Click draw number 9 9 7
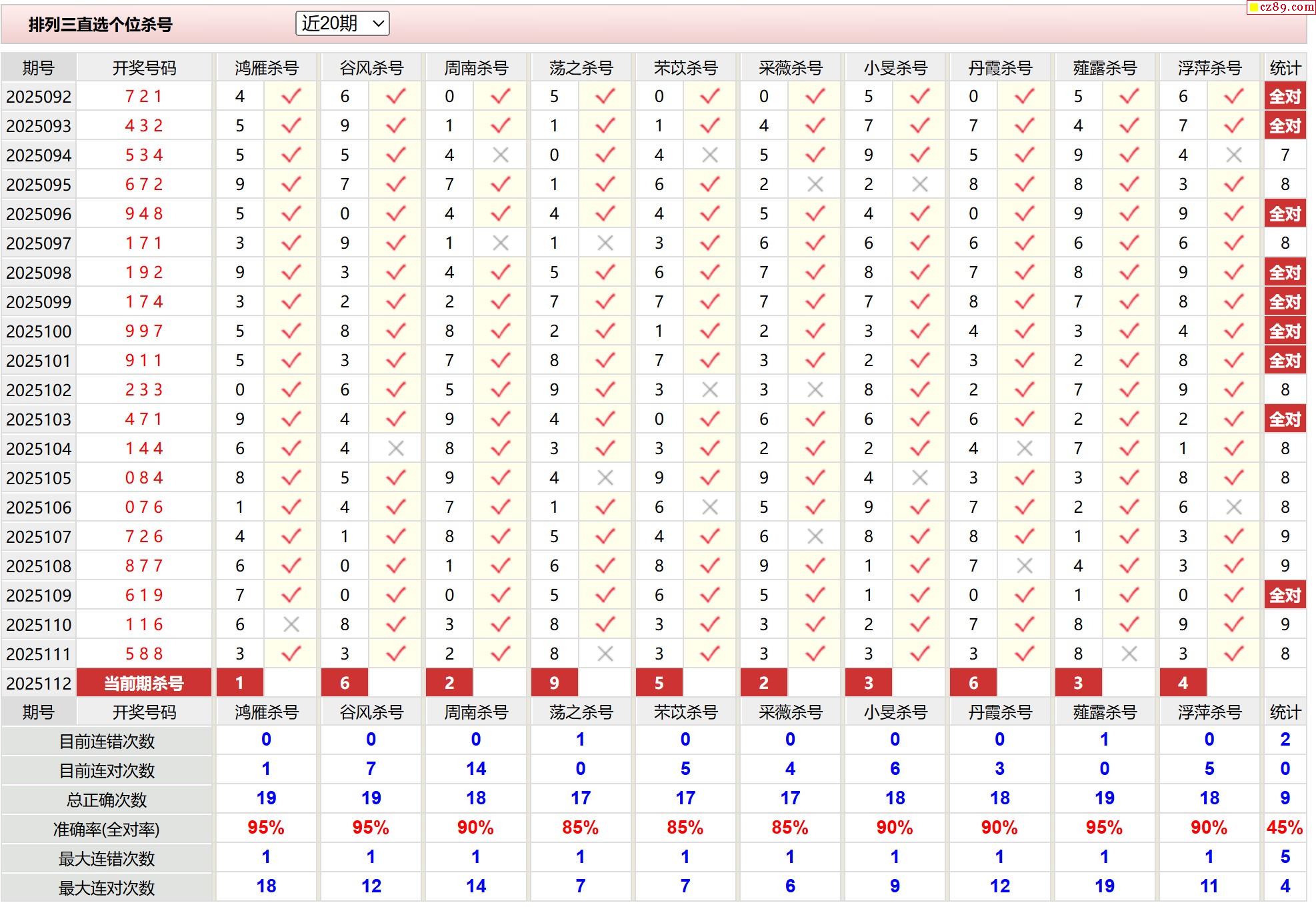This screenshot has height=909, width=1316. (x=144, y=331)
